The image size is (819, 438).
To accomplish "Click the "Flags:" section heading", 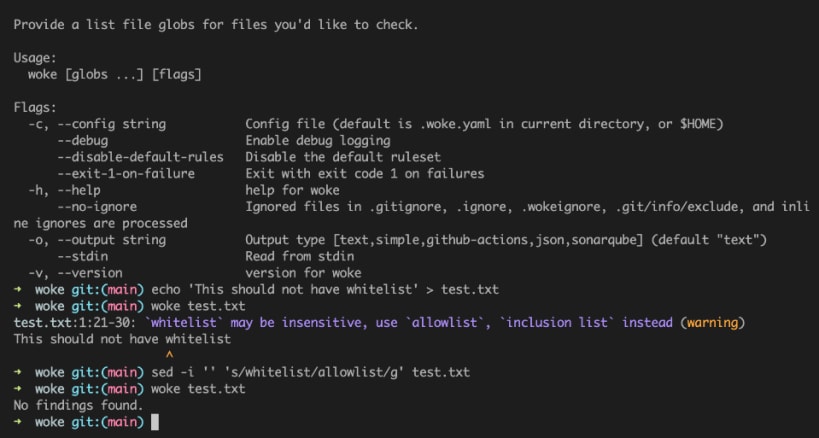I will click(36, 107).
